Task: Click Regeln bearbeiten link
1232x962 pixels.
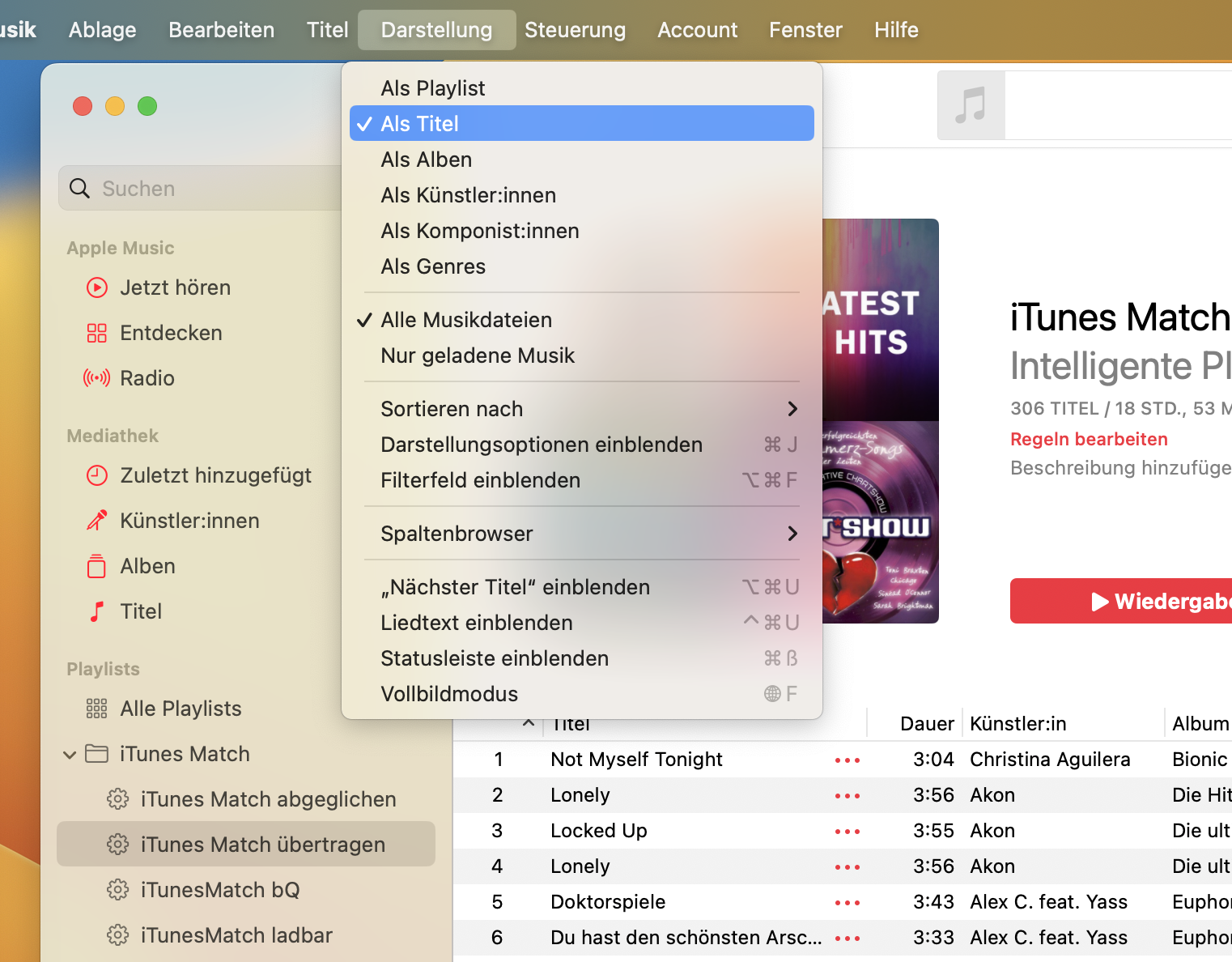Action: tap(1089, 439)
